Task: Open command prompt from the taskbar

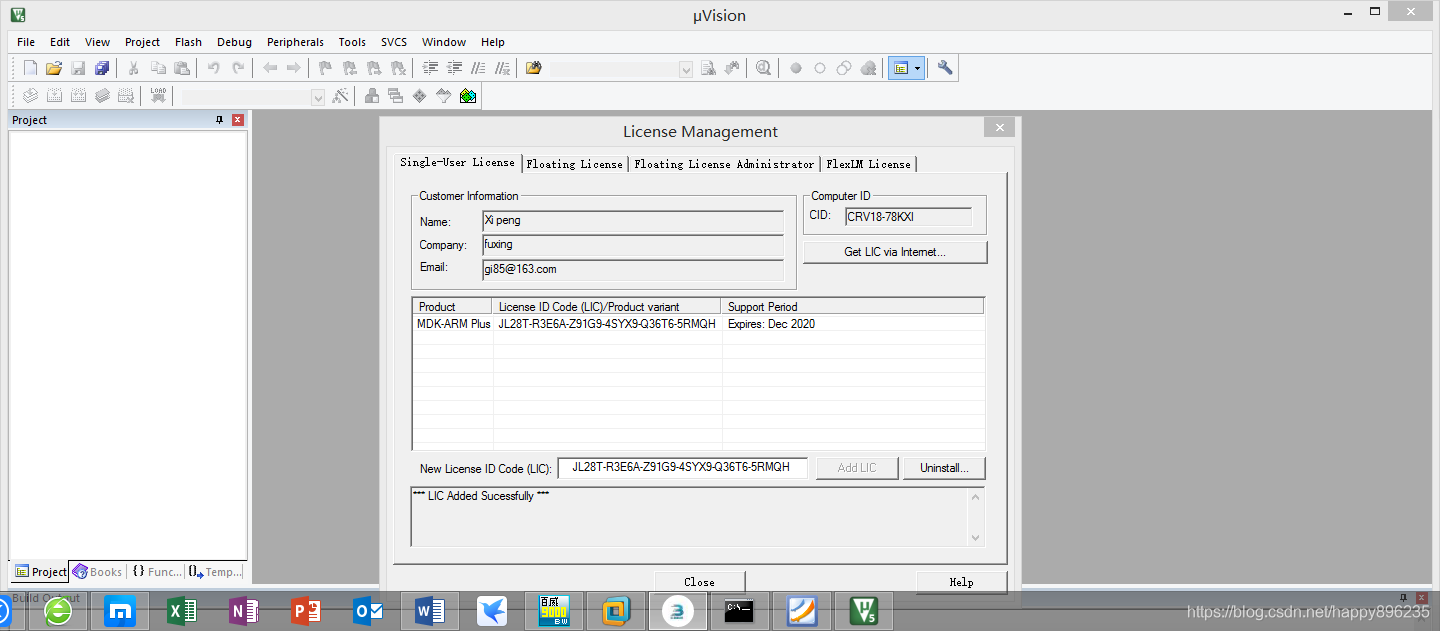Action: [739, 610]
